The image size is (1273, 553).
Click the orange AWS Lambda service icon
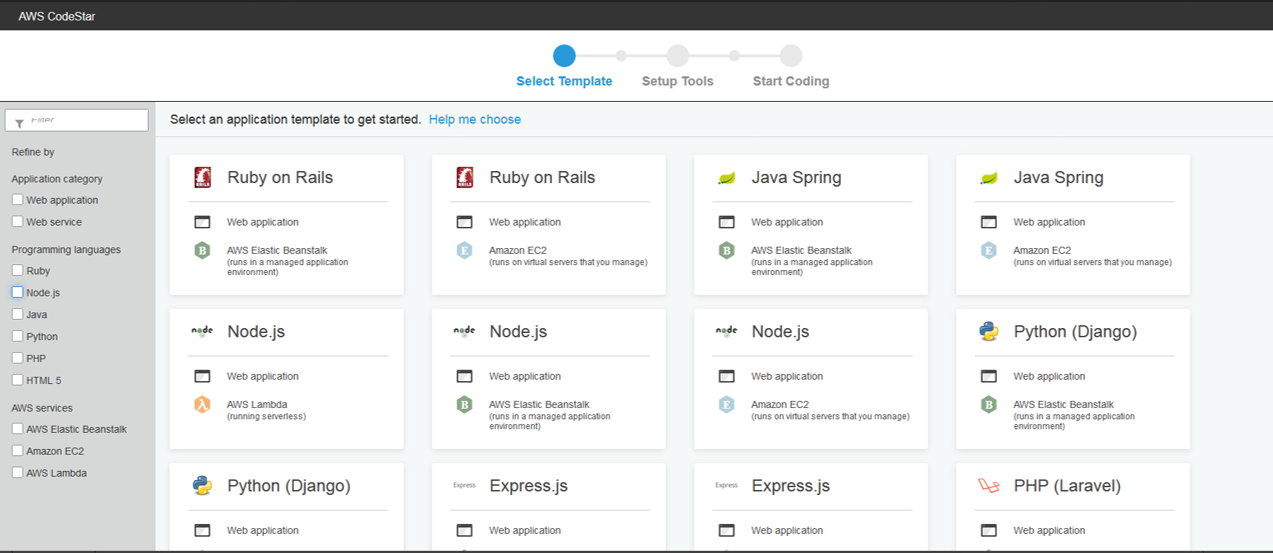202,405
